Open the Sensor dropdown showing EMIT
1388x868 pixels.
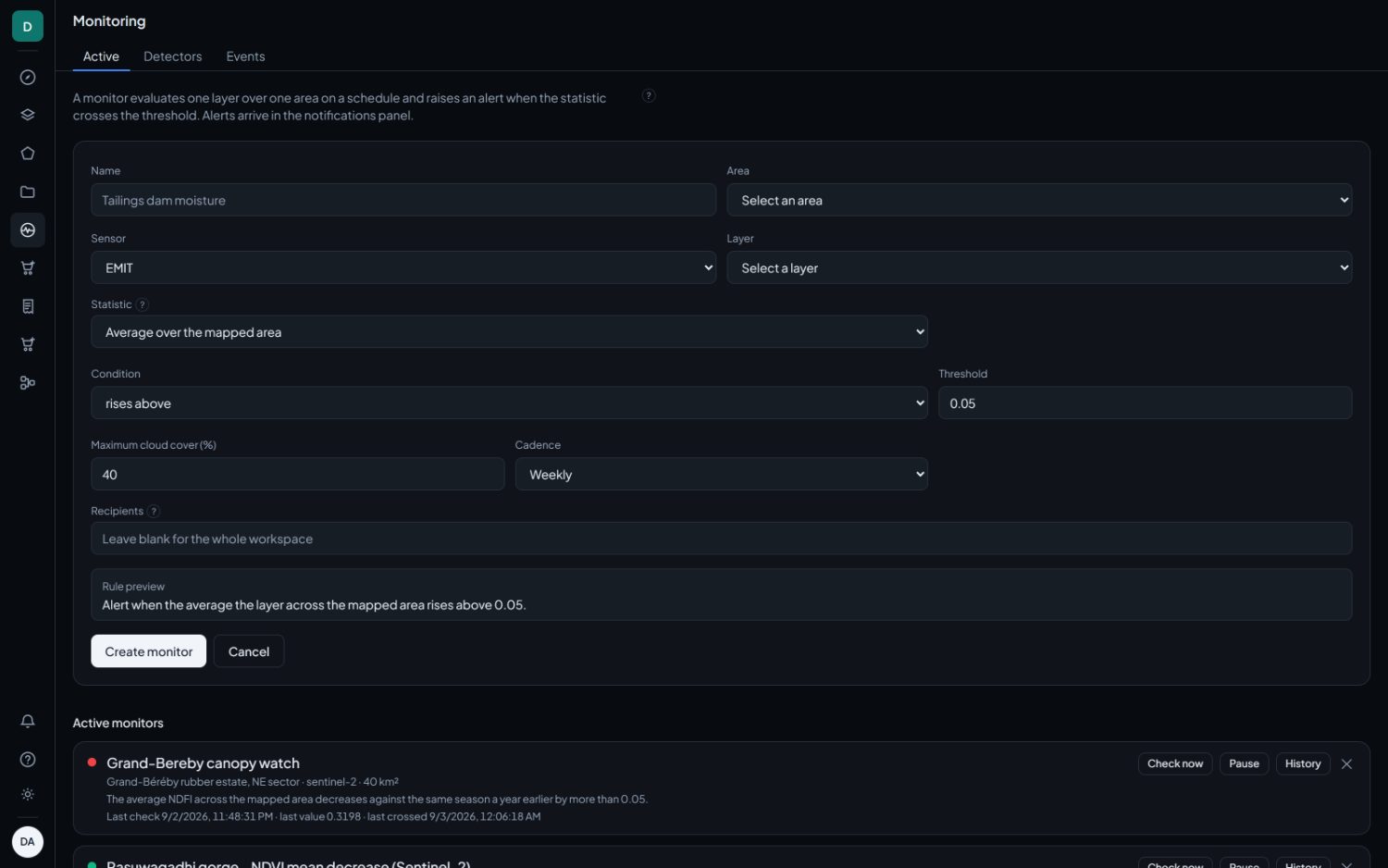[403, 267]
